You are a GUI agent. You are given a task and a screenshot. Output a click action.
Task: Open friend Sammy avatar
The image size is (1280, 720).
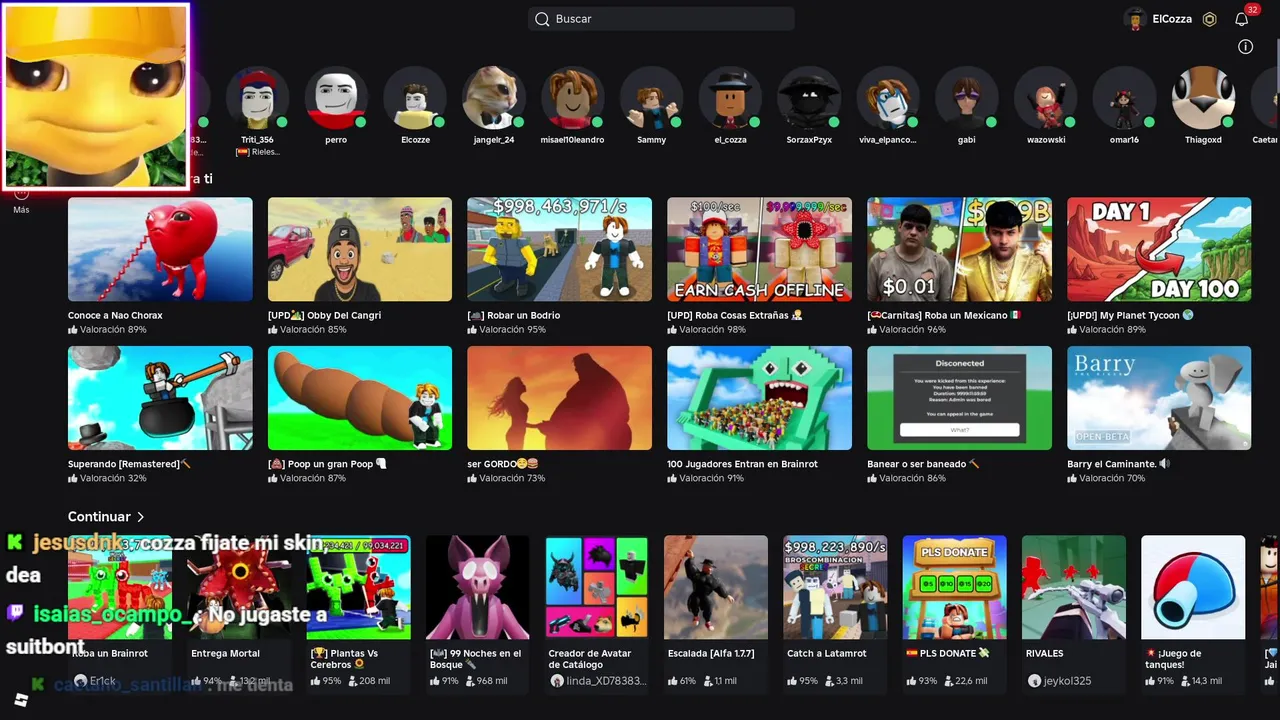651,98
